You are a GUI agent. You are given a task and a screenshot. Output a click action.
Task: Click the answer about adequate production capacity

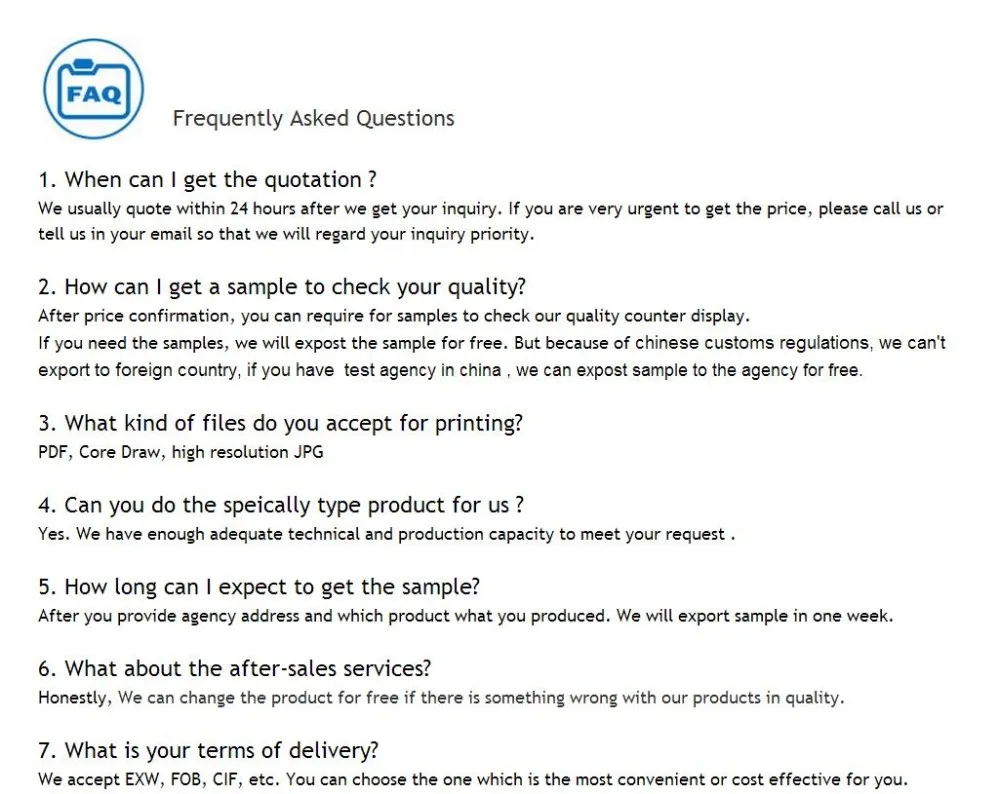point(386,534)
